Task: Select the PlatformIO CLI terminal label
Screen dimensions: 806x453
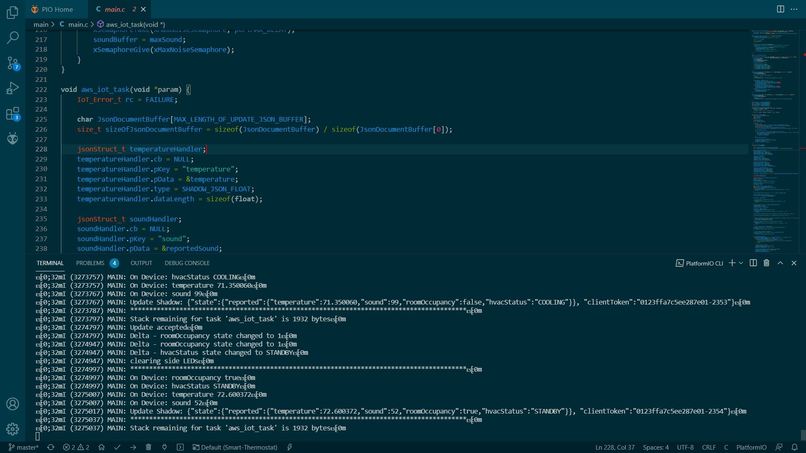Action: [699, 263]
